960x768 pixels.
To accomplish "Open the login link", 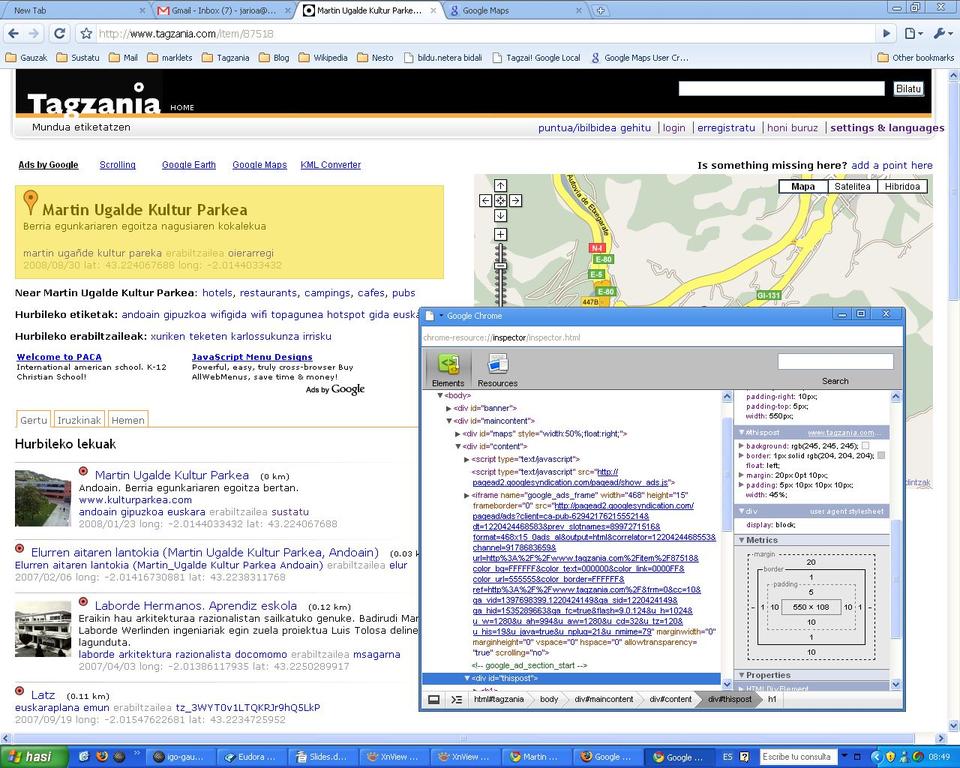I will coord(673,128).
